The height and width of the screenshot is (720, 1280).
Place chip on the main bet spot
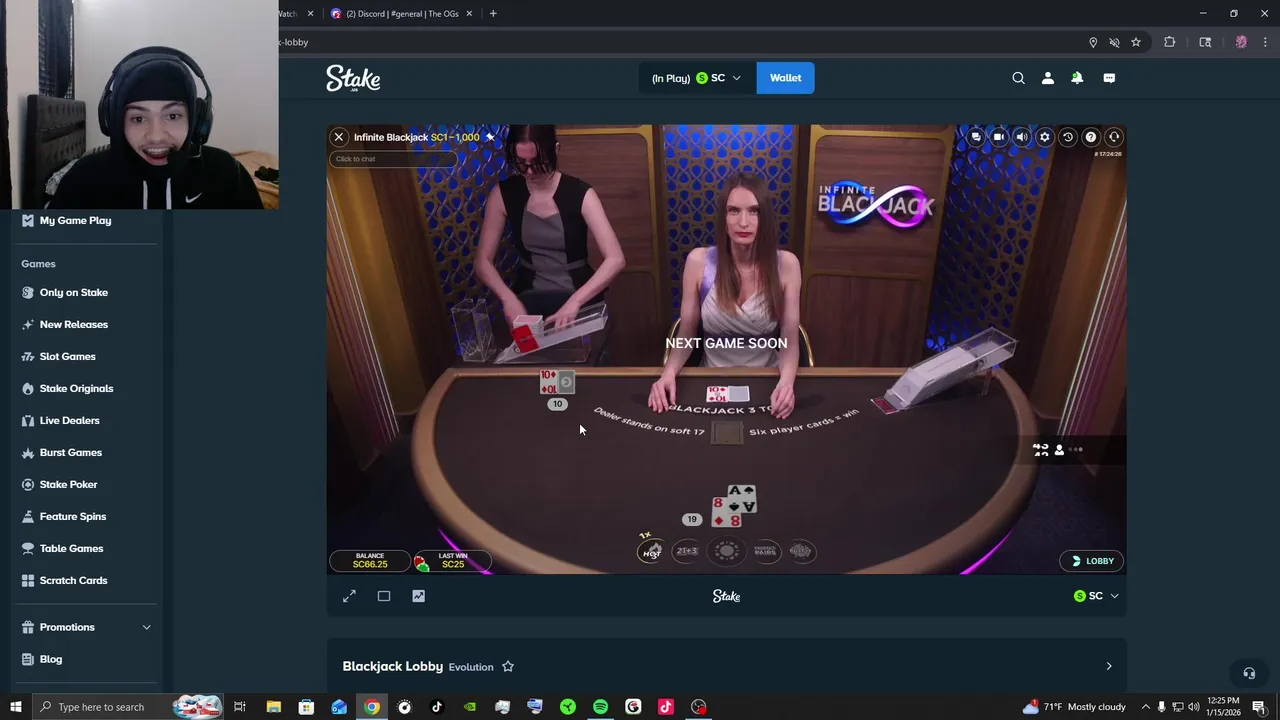pos(727,551)
